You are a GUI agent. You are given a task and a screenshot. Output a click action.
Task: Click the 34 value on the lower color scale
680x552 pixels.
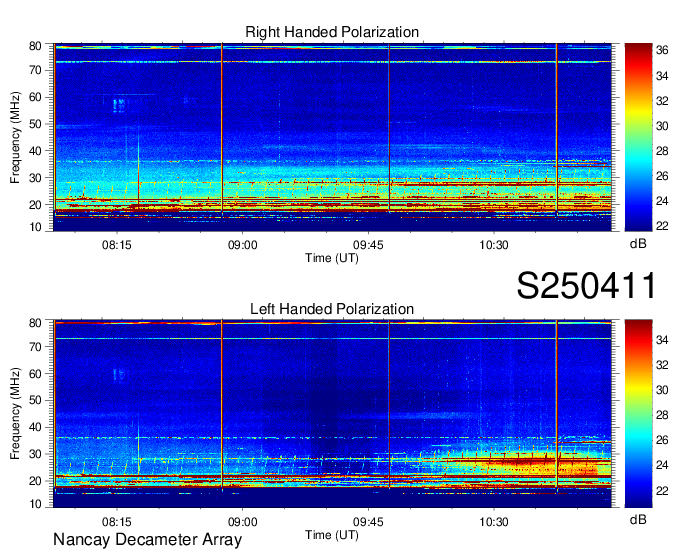coord(662,340)
